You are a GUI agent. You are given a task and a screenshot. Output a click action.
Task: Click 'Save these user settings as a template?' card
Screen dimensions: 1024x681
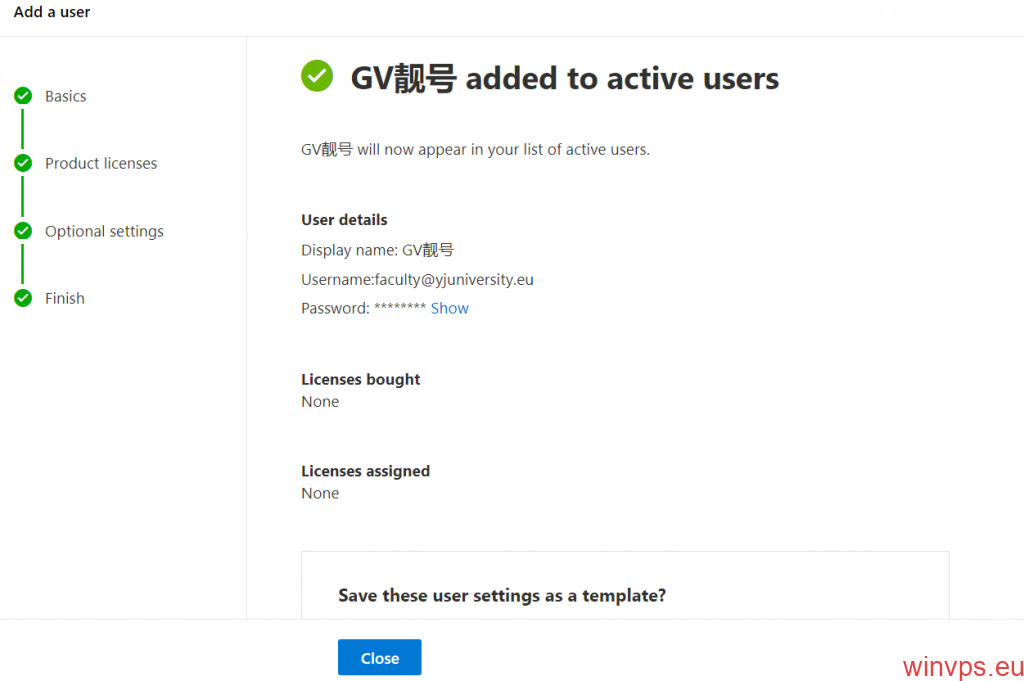(x=502, y=595)
